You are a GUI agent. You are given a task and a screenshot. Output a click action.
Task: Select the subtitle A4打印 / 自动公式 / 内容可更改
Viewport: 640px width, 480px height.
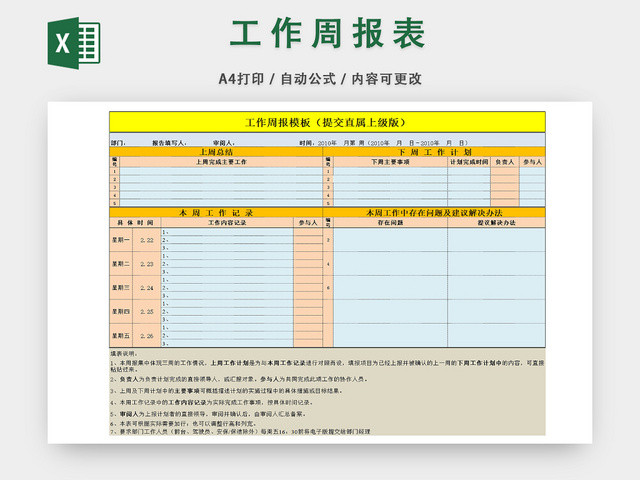click(320, 79)
